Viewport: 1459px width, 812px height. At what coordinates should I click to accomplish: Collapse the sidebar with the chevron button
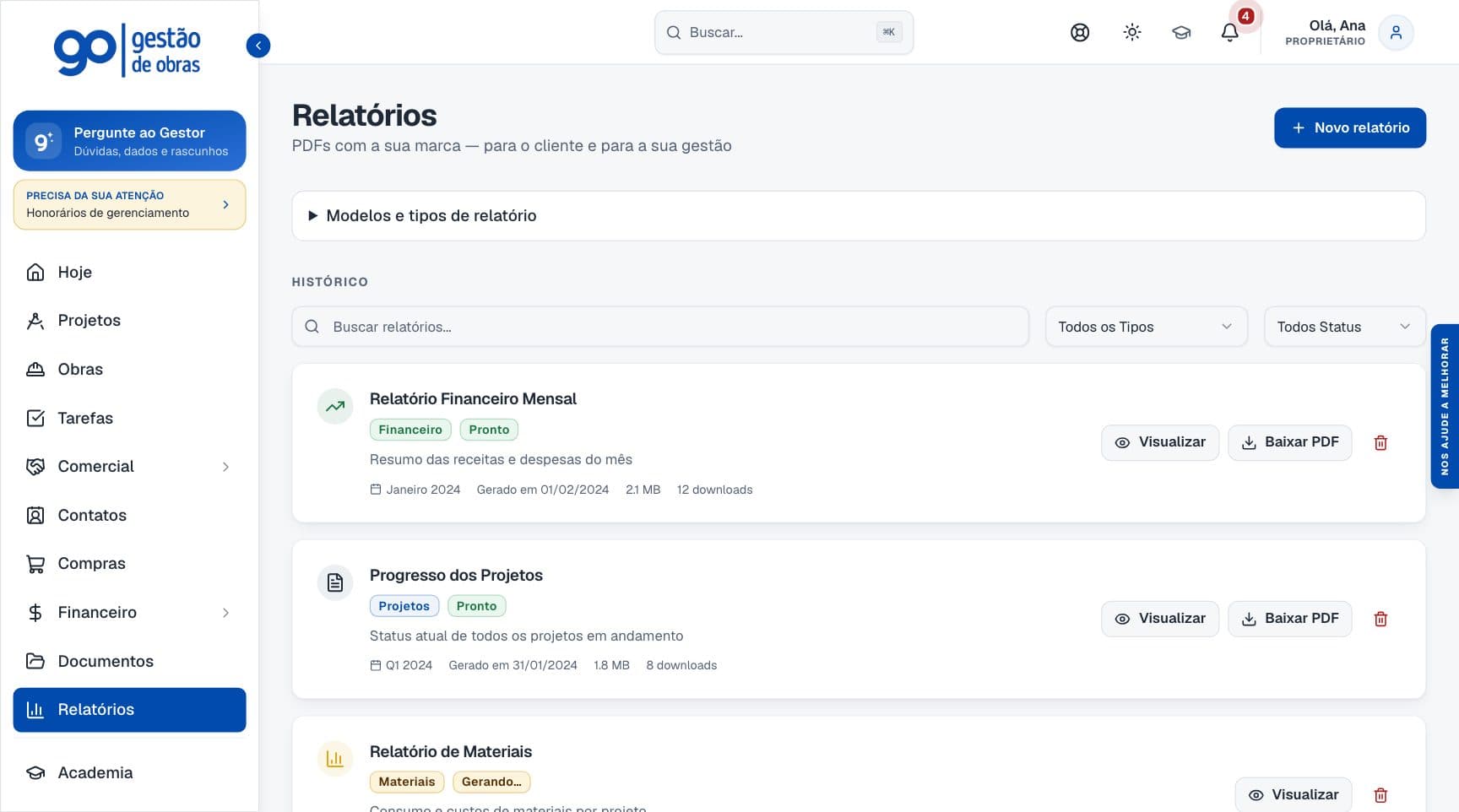click(258, 46)
